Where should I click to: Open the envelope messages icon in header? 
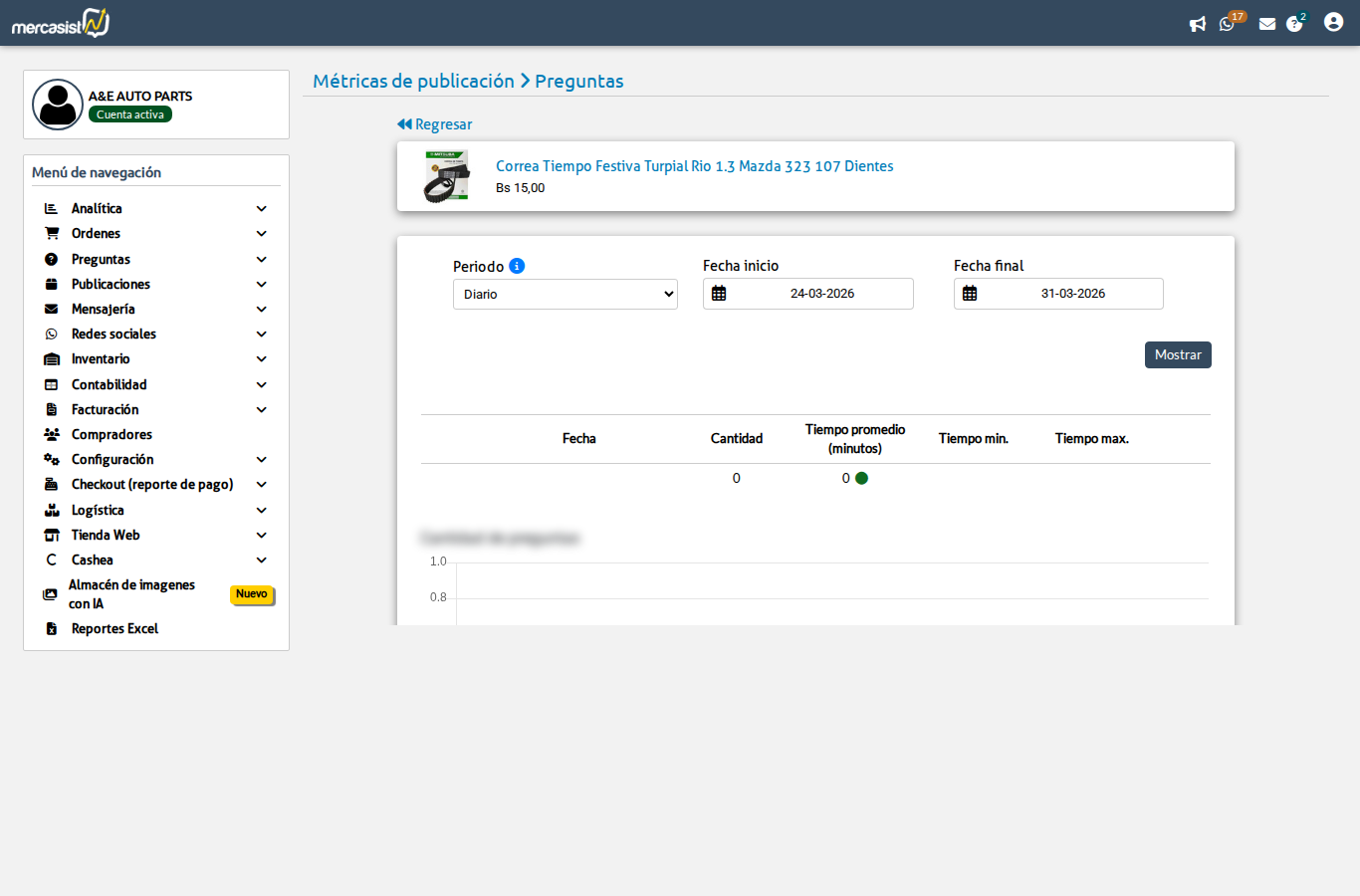(x=1267, y=24)
